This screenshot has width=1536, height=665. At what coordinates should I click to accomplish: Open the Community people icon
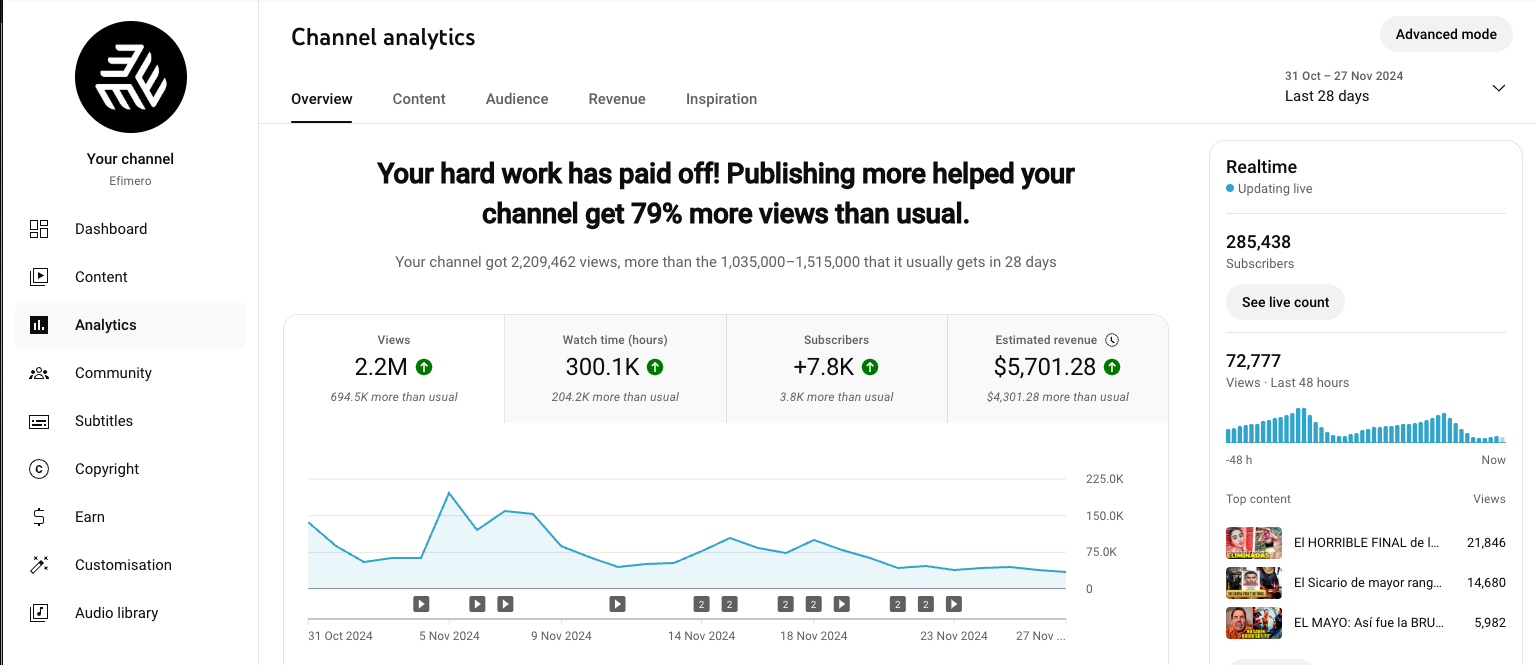click(39, 373)
